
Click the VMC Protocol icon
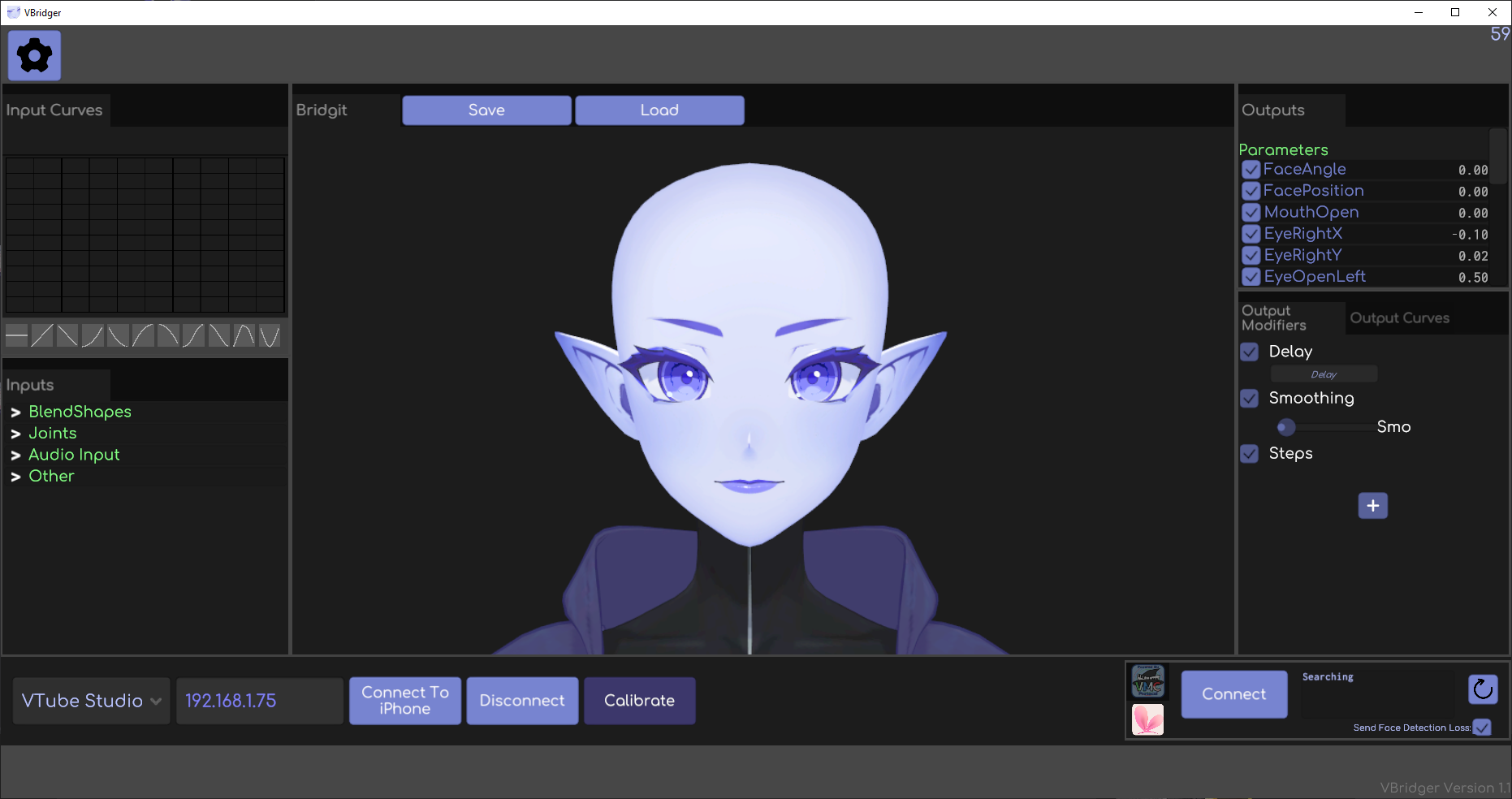[x=1147, y=681]
